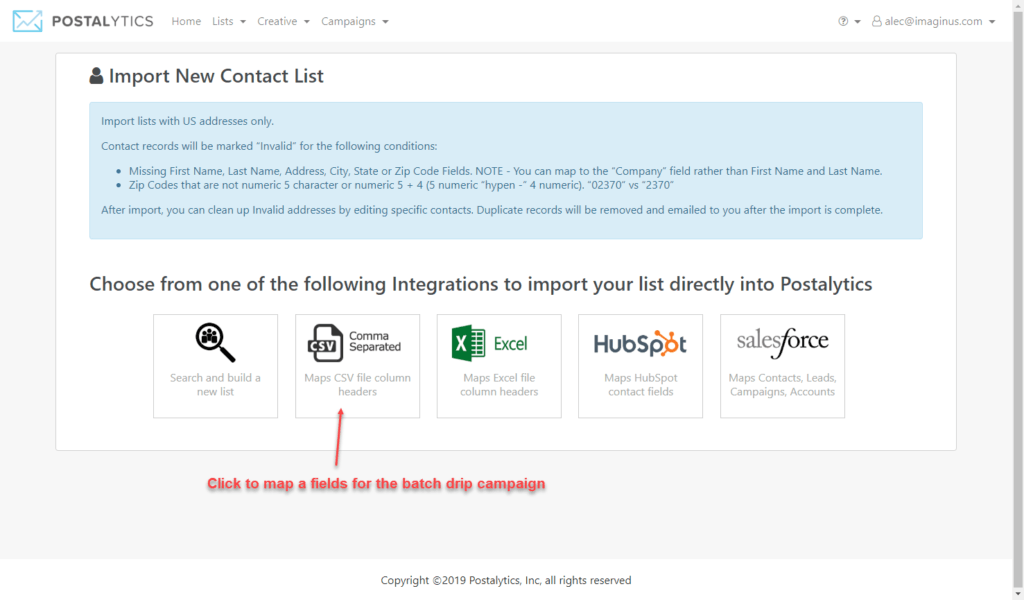The height and width of the screenshot is (600, 1024).
Task: Click 'Maps CSV file column headers' text
Action: click(357, 385)
